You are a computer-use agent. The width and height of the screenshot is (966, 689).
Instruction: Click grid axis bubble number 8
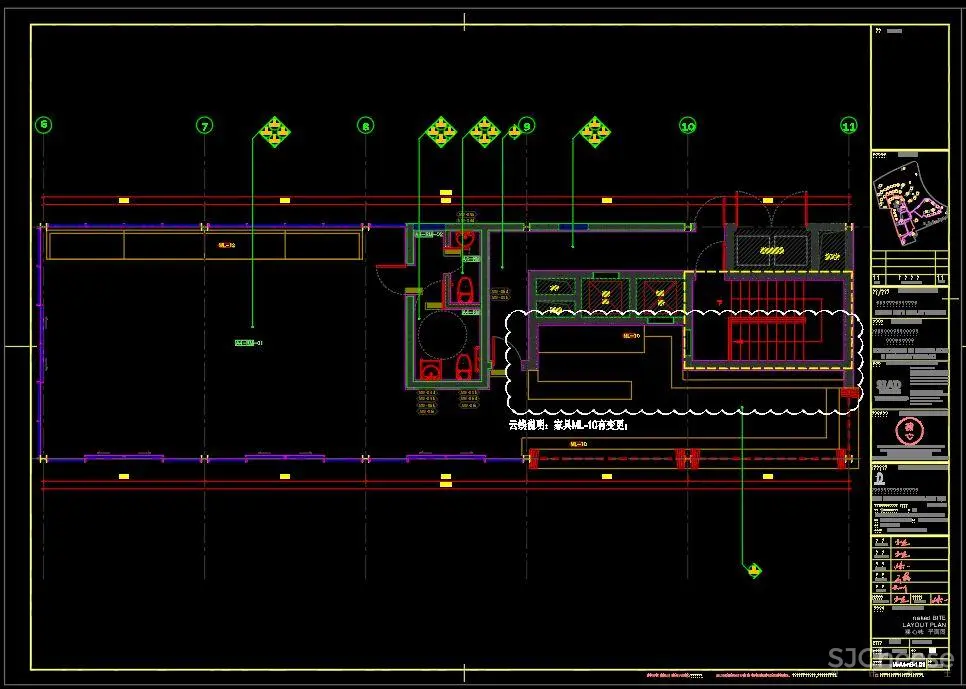[x=366, y=125]
